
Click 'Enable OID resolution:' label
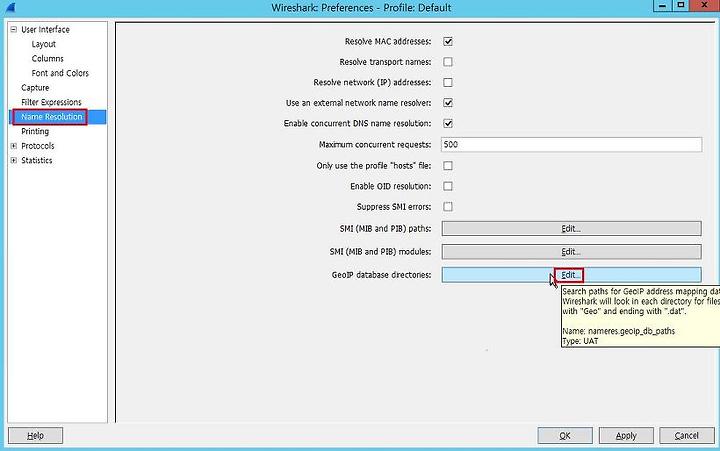391,186
